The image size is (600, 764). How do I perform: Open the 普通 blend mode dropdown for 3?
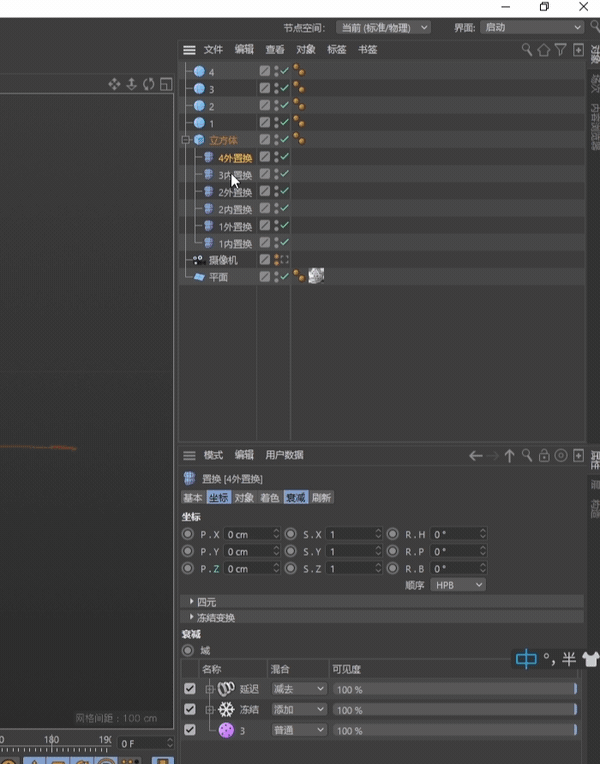(x=299, y=730)
